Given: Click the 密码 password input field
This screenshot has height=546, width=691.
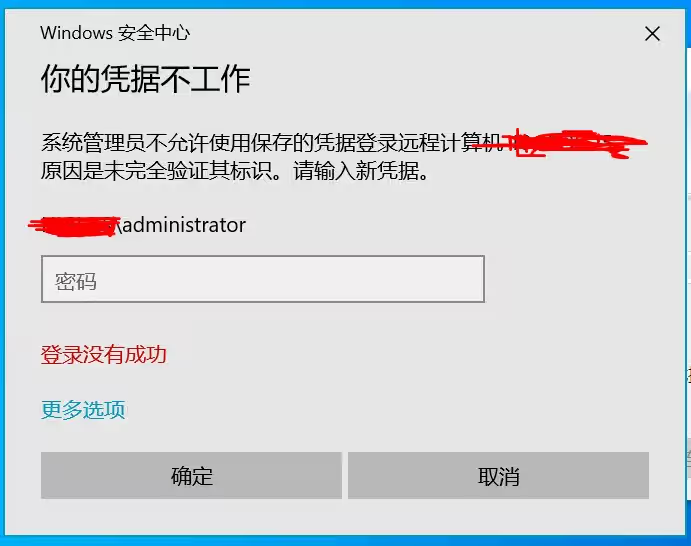Looking at the screenshot, I should [263, 279].
